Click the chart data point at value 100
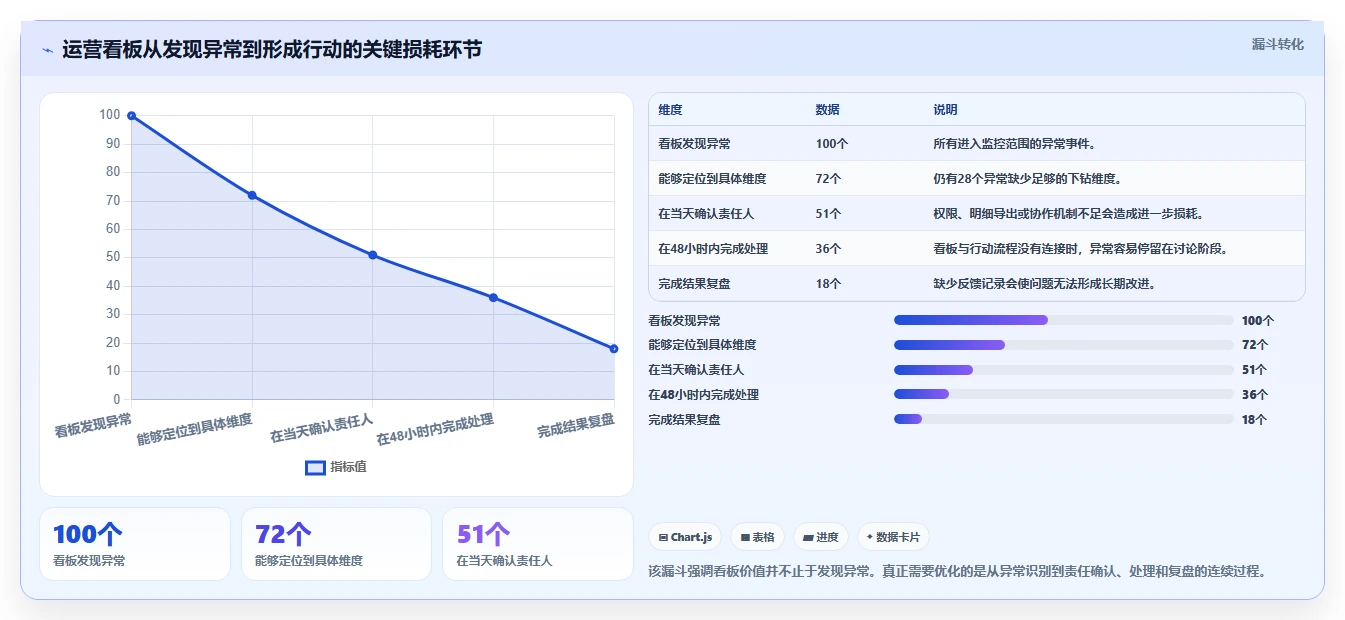The width and height of the screenshot is (1345, 620). [131, 116]
